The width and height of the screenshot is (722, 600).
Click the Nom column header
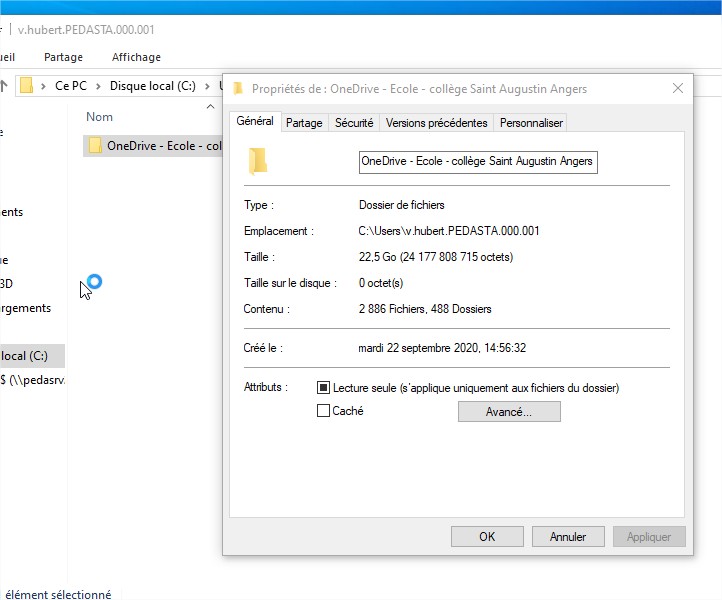99,117
